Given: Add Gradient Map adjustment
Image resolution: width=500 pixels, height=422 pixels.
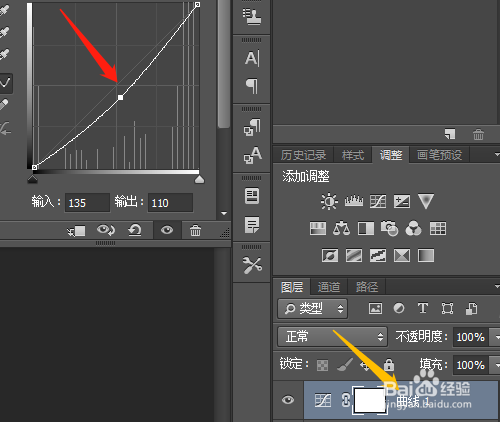Looking at the screenshot, I should click(426, 256).
